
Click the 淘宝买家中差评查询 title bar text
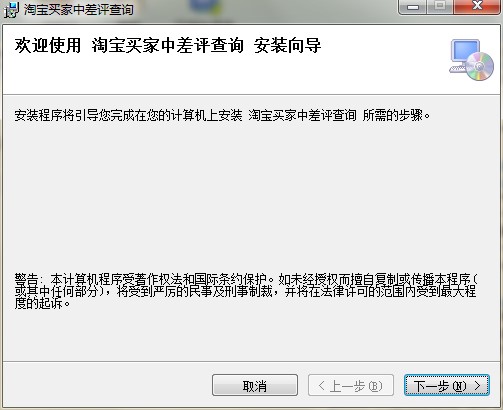pos(79,9)
